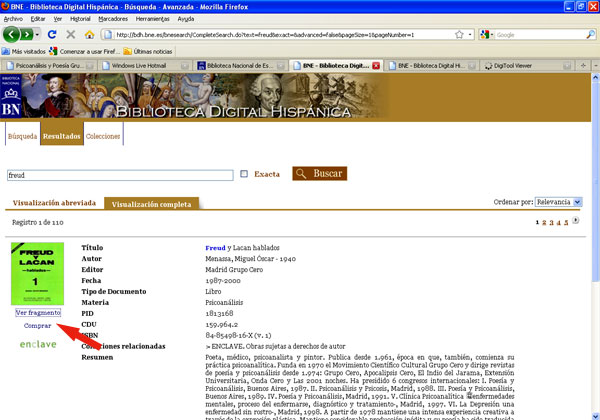Go forward with the green forward arrow

pyautogui.click(x=27, y=35)
